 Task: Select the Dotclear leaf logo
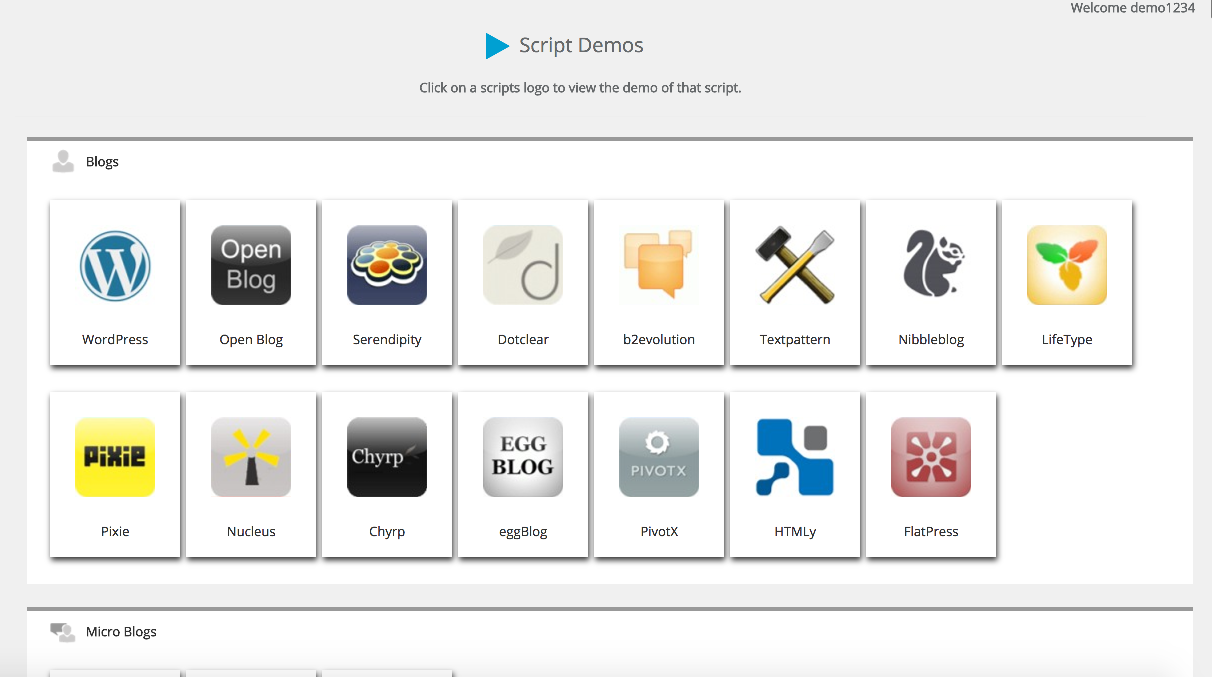523,265
